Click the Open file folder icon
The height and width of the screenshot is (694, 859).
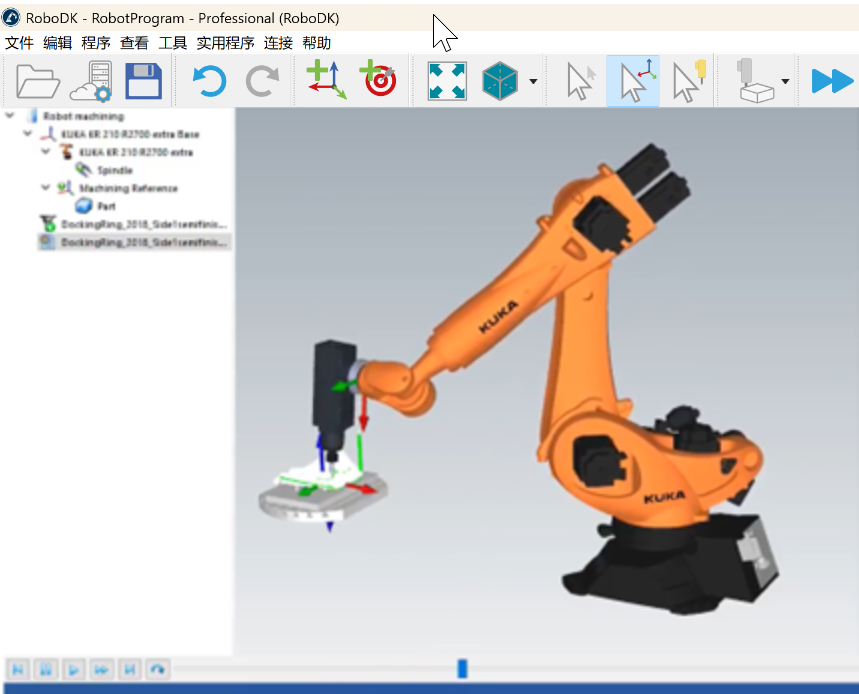39,81
